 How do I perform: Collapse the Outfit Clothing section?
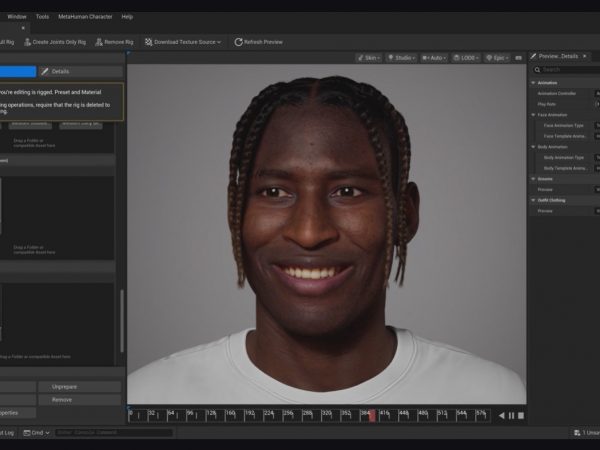pos(533,200)
